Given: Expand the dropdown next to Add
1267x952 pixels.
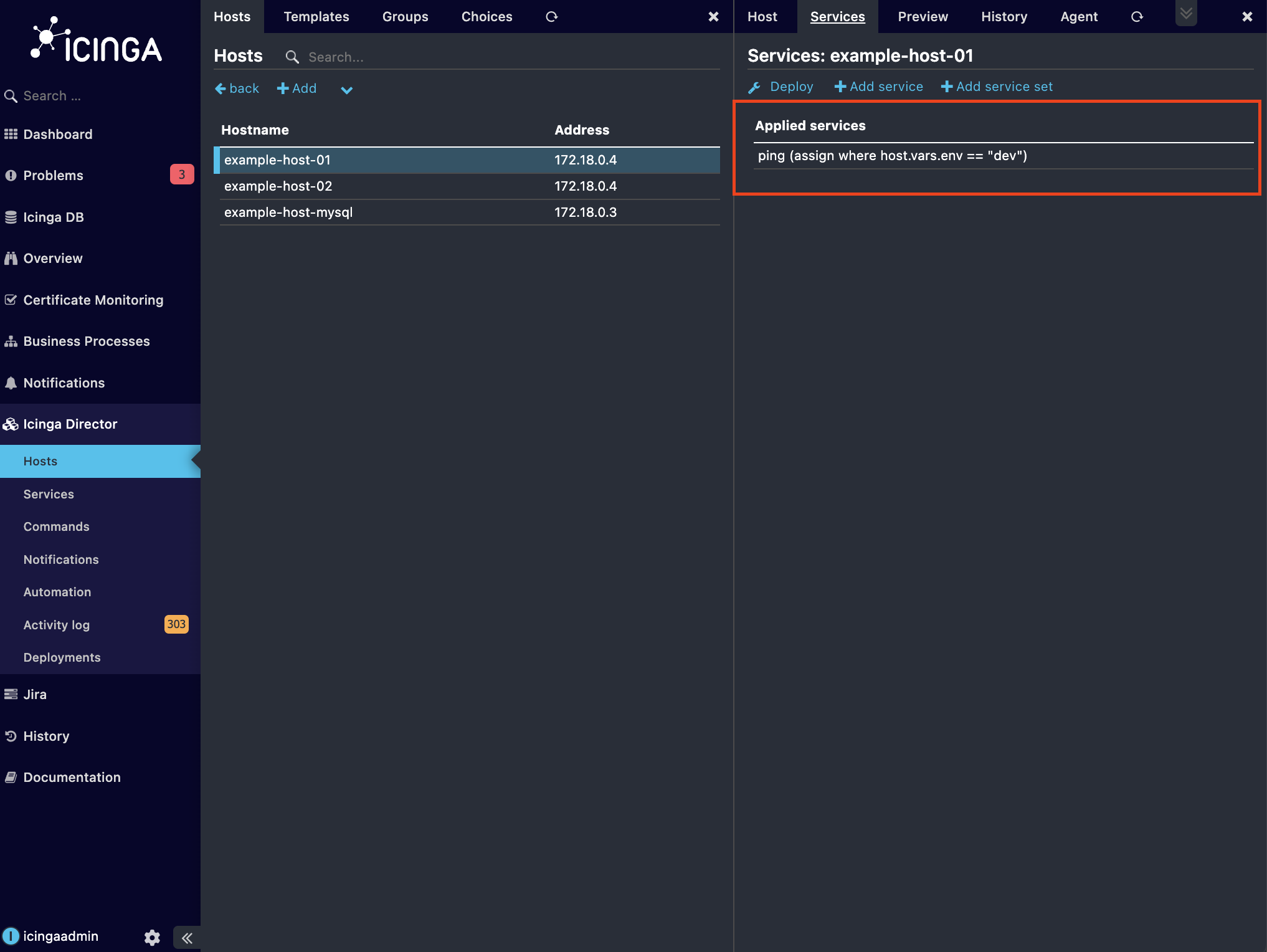Looking at the screenshot, I should (346, 90).
